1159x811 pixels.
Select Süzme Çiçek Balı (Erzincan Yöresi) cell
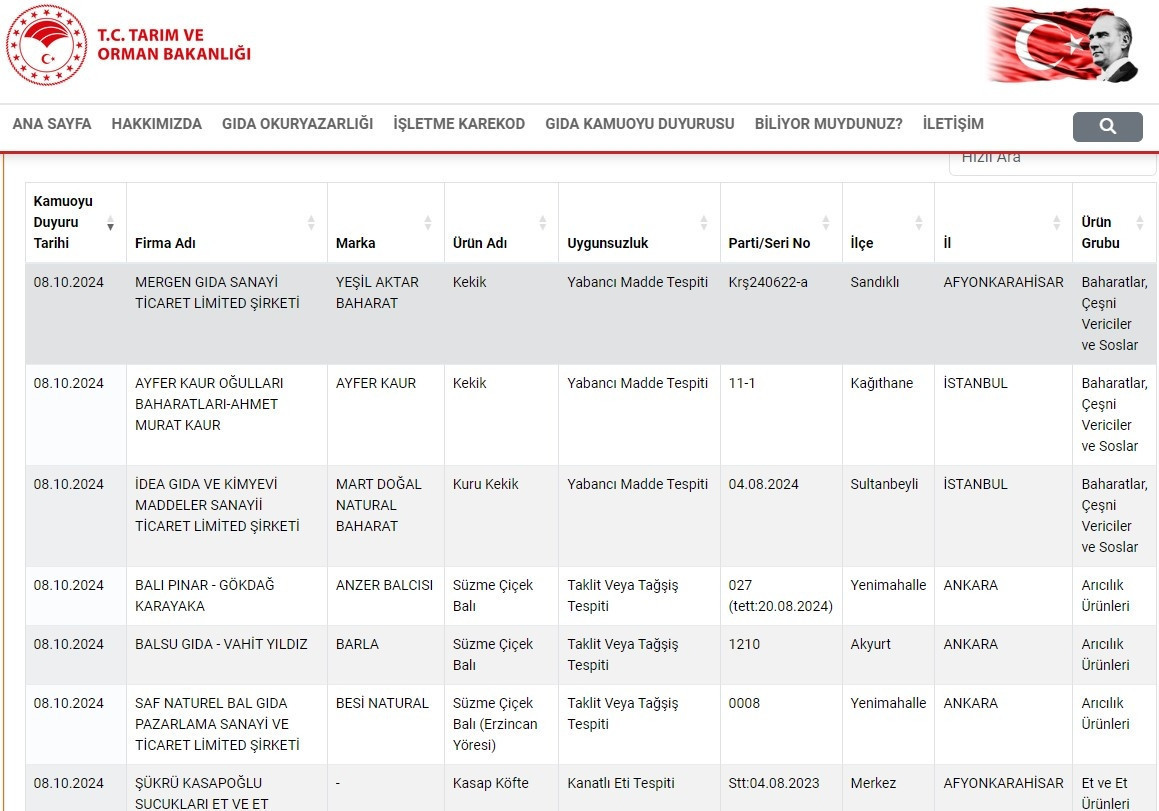(x=501, y=725)
